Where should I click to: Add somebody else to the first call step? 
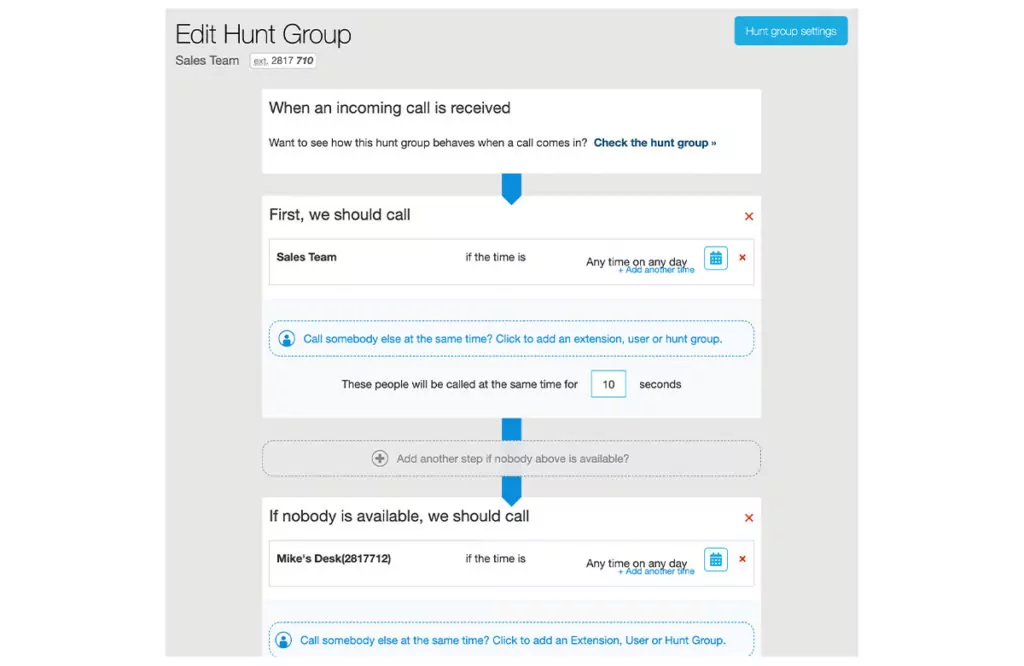click(x=511, y=338)
